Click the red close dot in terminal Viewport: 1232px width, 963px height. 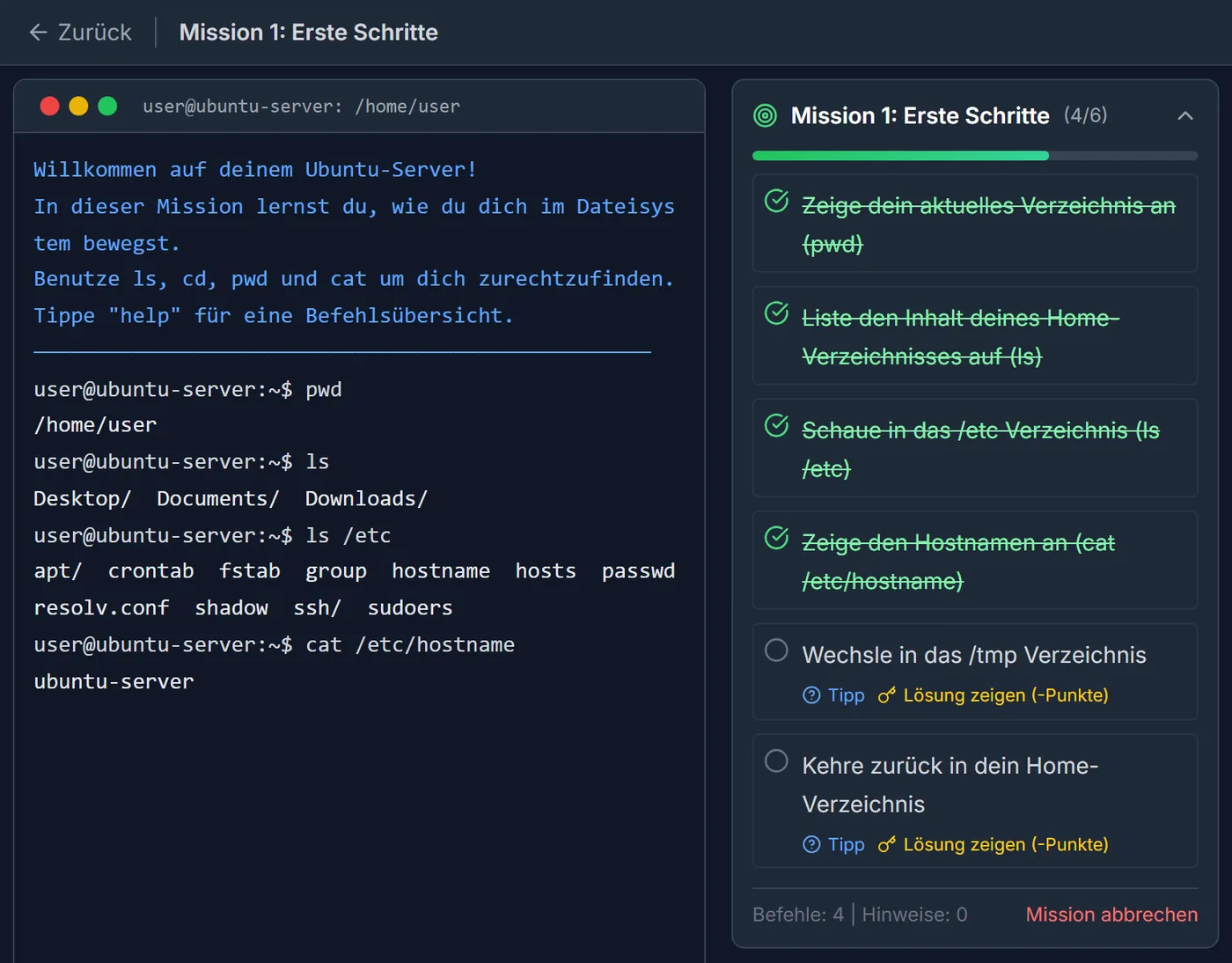[49, 107]
